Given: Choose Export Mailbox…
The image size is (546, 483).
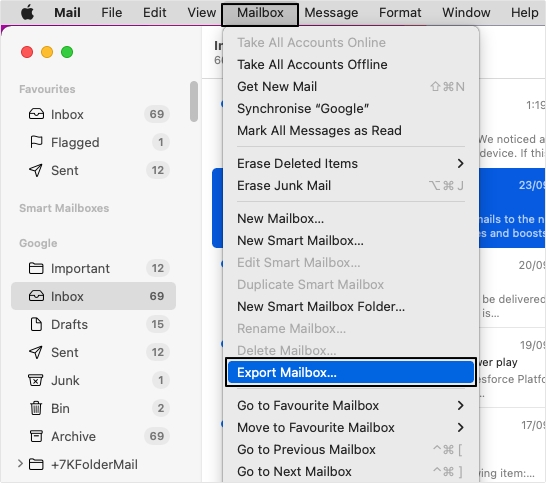Looking at the screenshot, I should [351, 372].
